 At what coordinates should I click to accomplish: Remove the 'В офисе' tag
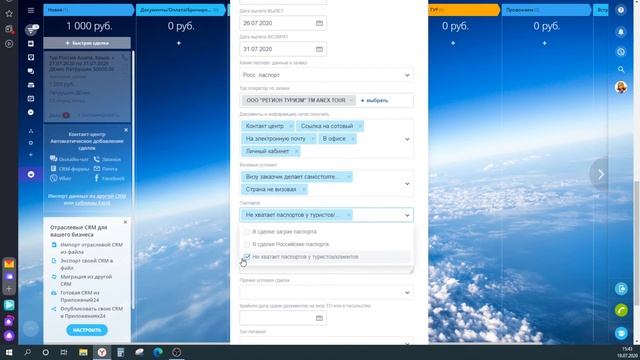pyautogui.click(x=353, y=139)
